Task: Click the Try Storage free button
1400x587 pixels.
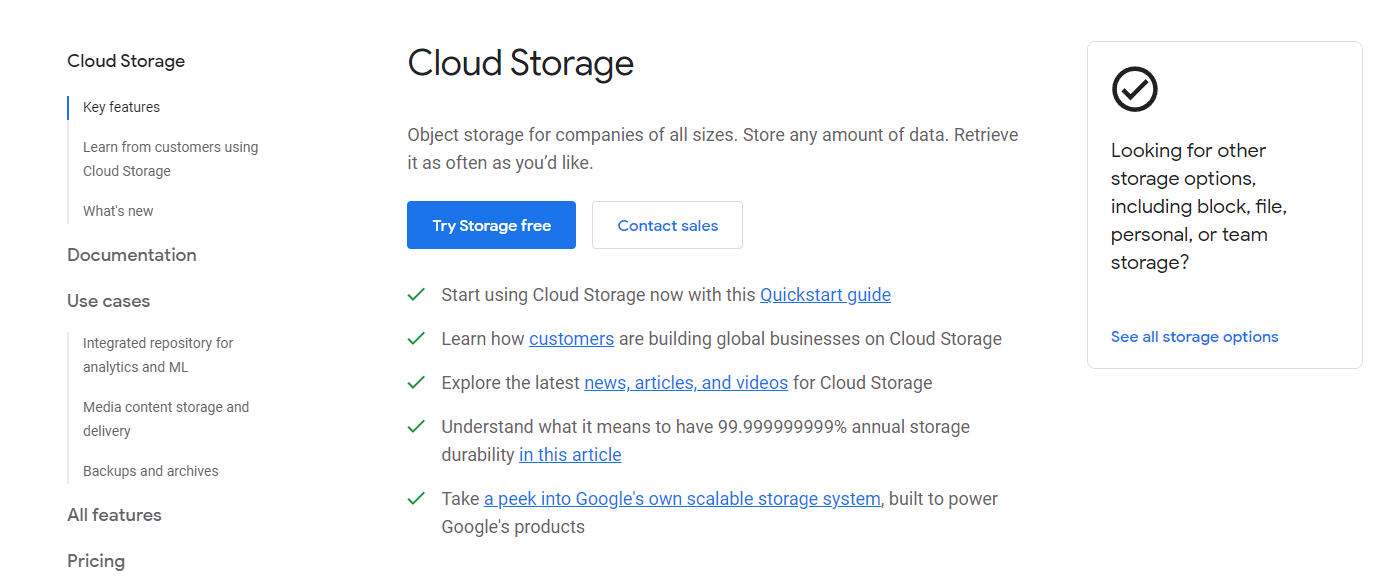Action: [x=491, y=225]
